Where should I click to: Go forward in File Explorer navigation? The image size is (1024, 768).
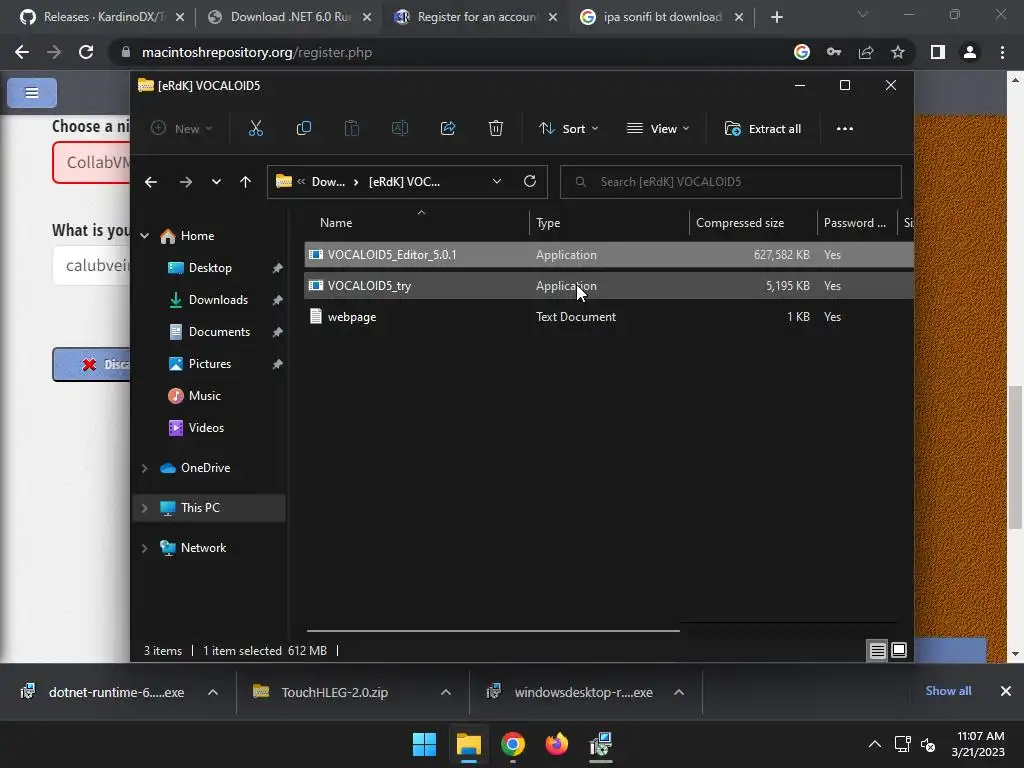click(x=185, y=182)
